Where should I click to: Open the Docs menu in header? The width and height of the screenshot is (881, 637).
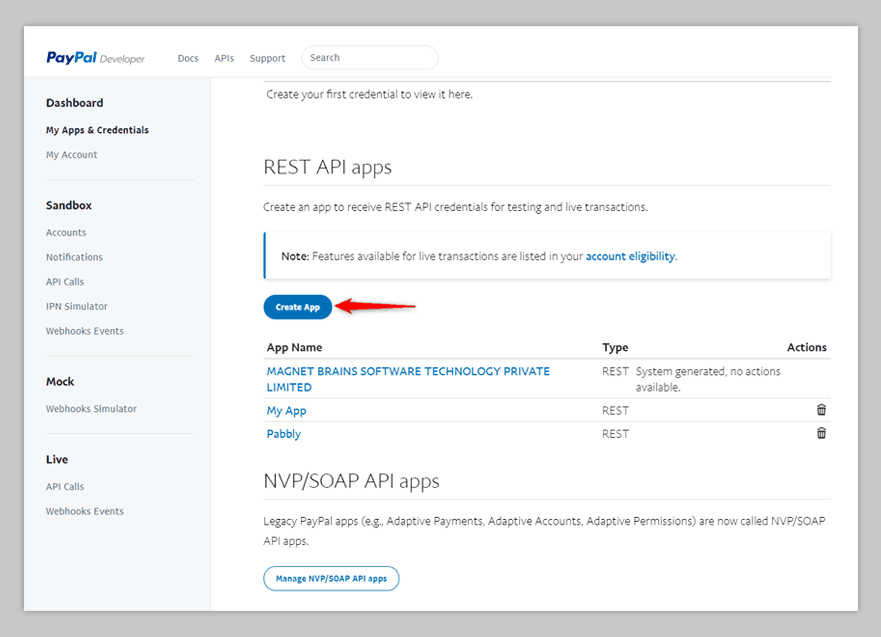click(188, 58)
